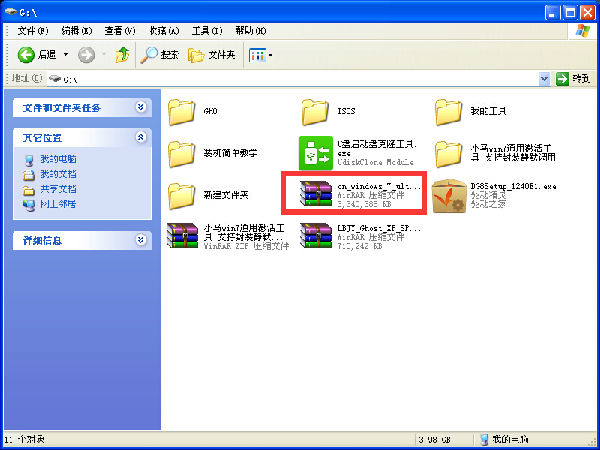Image resolution: width=600 pixels, height=450 pixels.
Task: Click the Back navigation arrow icon
Action: tap(26, 54)
